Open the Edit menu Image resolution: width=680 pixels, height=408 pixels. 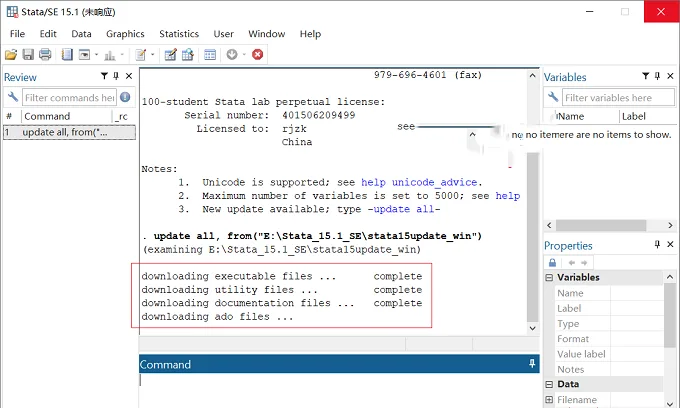48,34
